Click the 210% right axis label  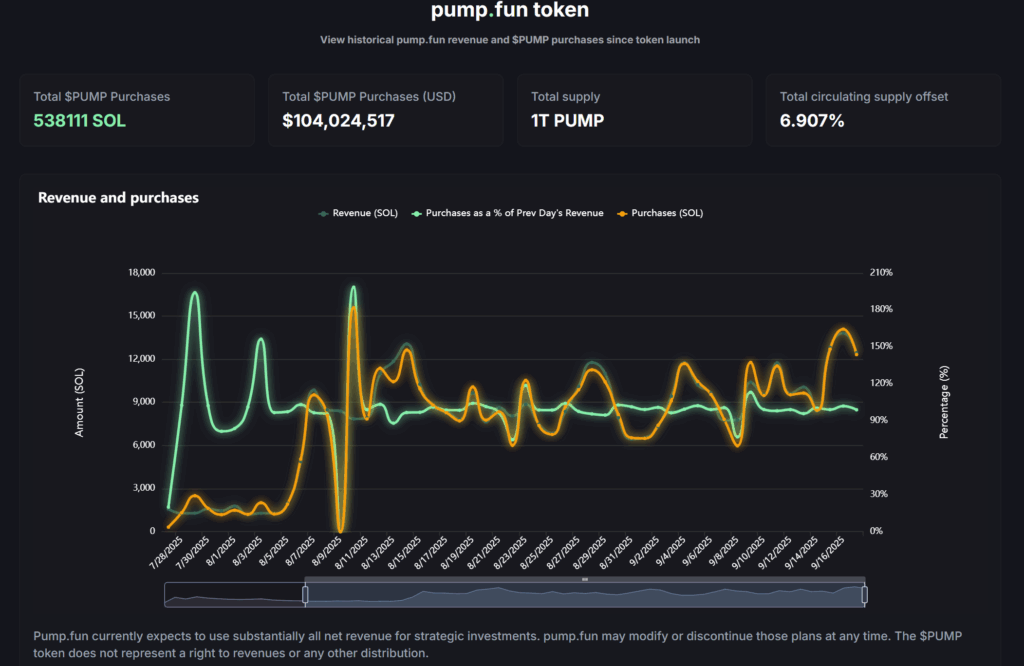click(881, 272)
